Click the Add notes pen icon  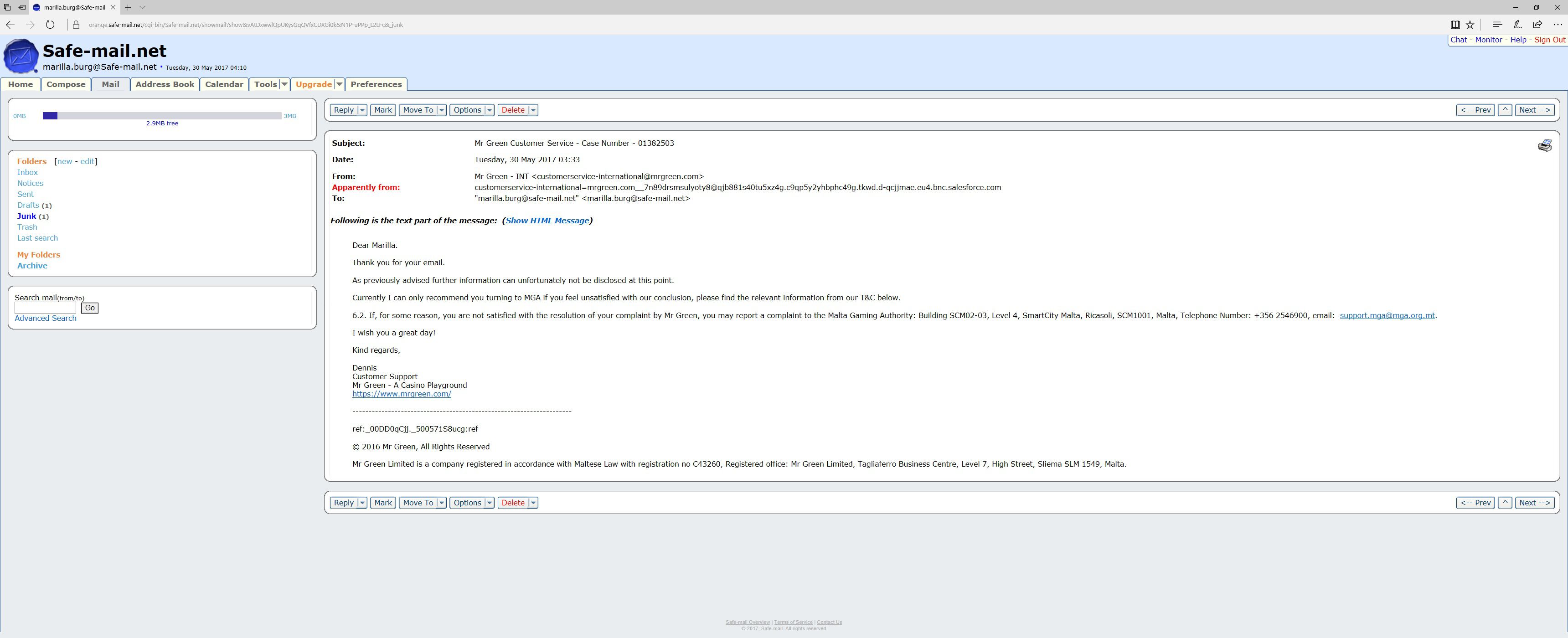tap(1517, 25)
